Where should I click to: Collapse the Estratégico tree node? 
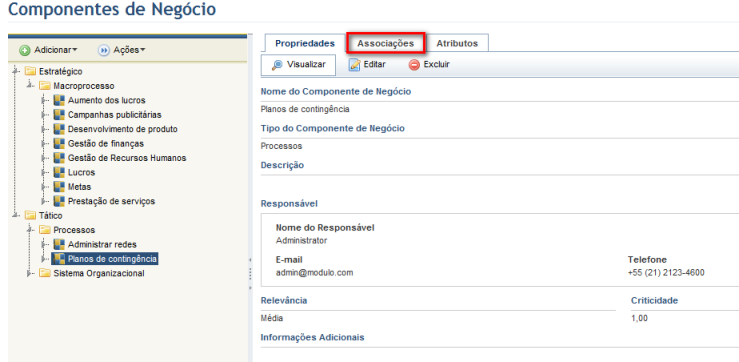[16, 72]
